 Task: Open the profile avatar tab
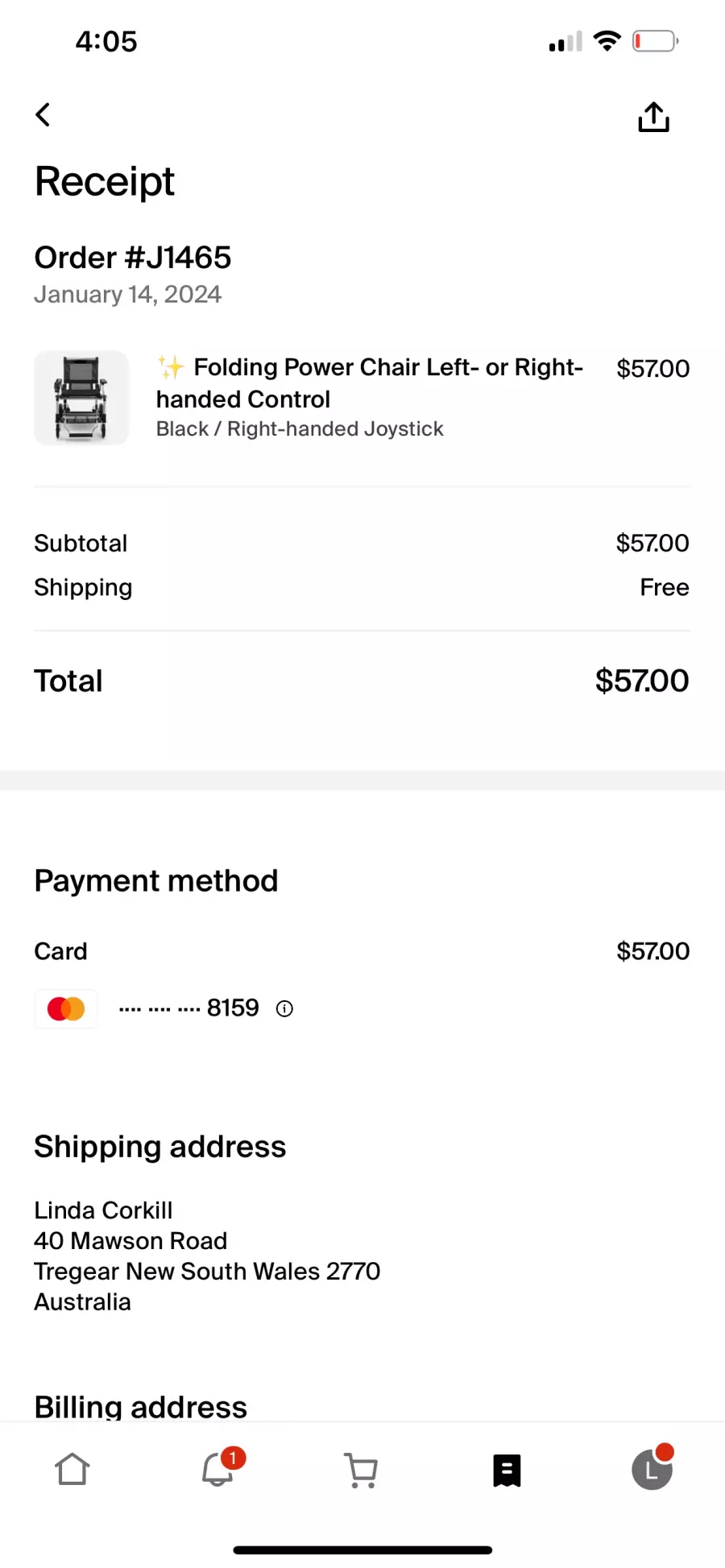(x=652, y=1467)
